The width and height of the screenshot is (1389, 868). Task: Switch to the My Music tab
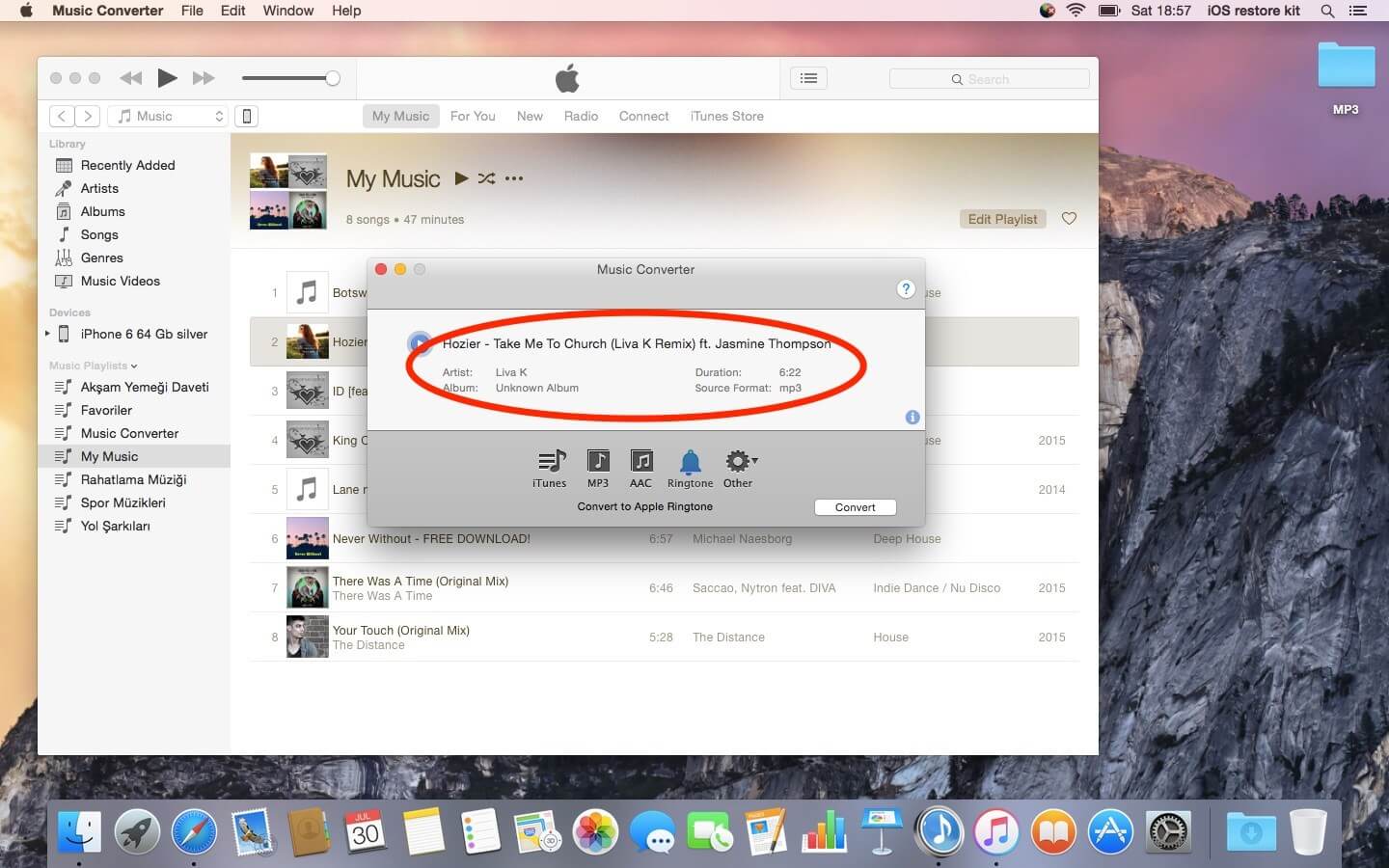coord(400,116)
